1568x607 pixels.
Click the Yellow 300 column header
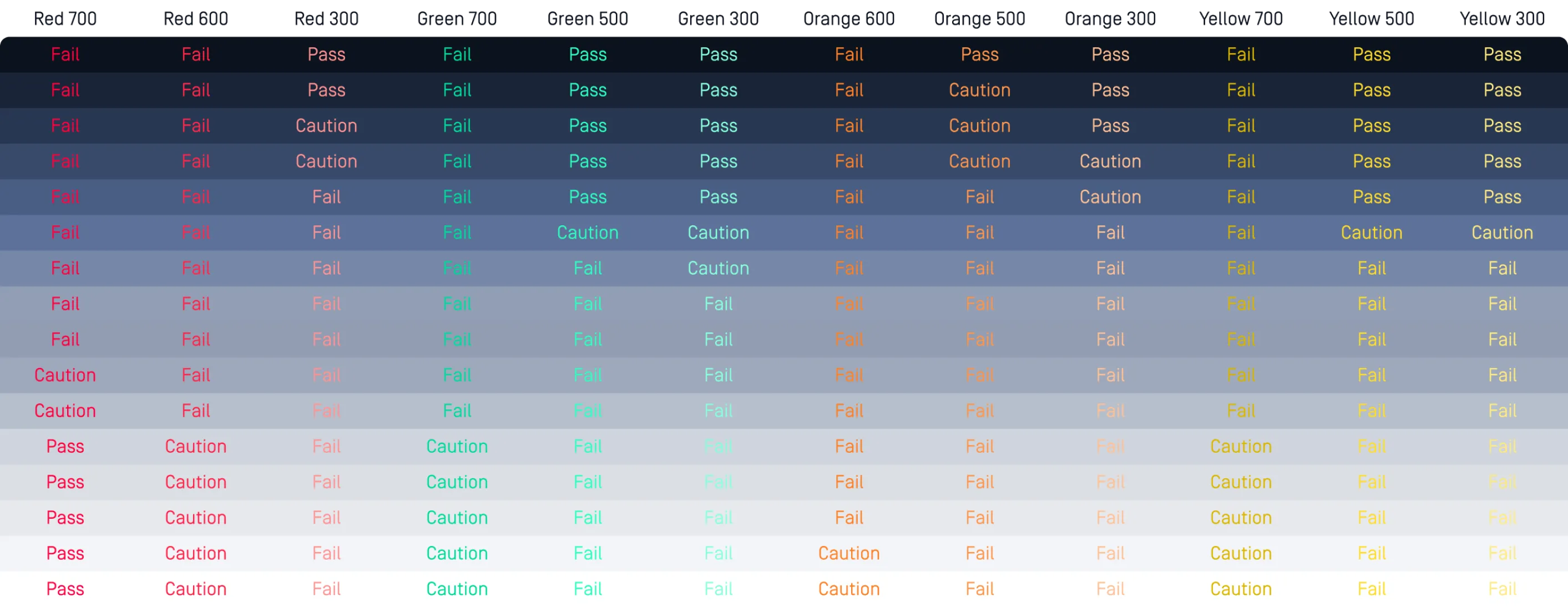point(1503,19)
